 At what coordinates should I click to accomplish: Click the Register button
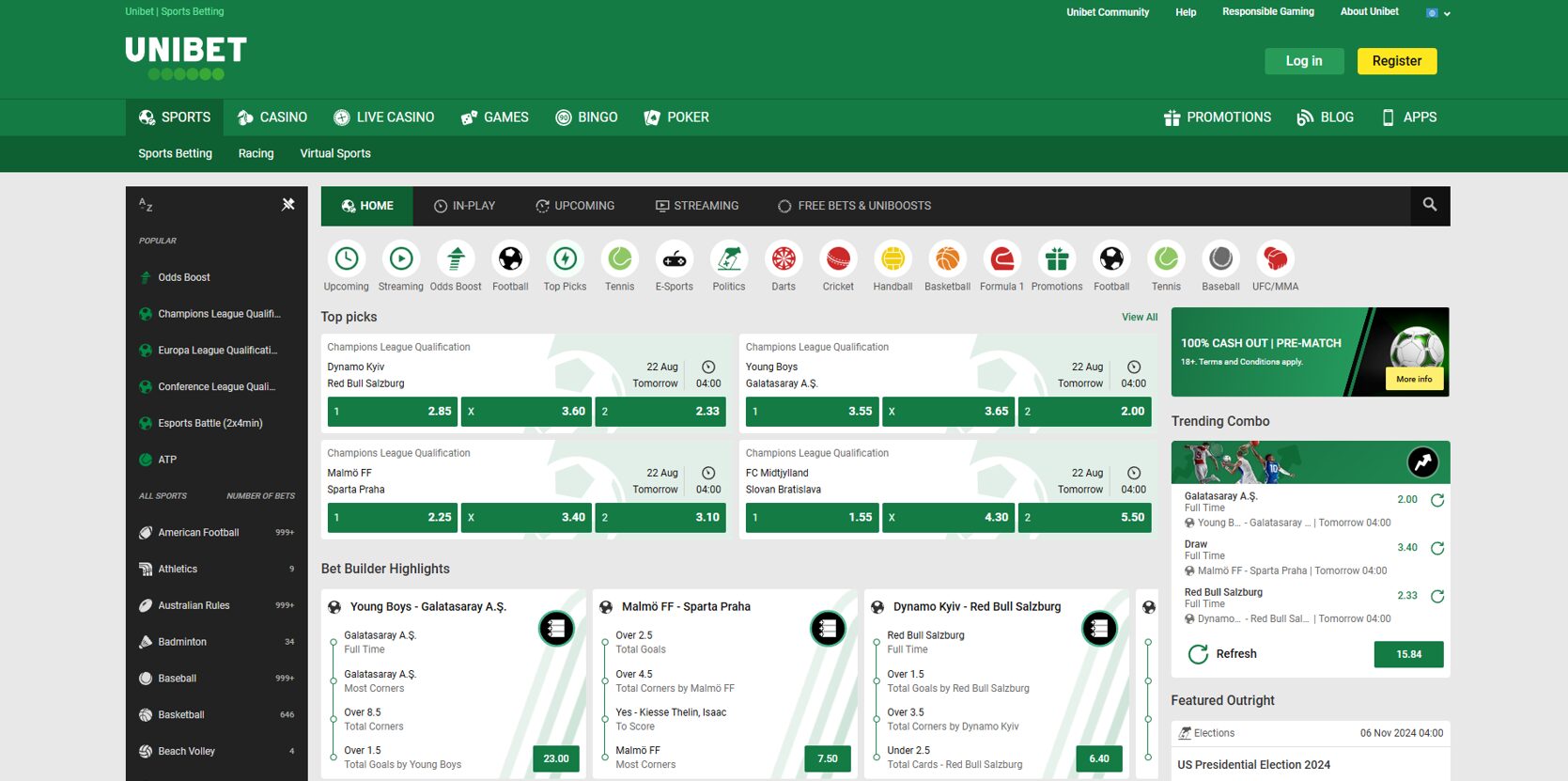click(x=1397, y=61)
